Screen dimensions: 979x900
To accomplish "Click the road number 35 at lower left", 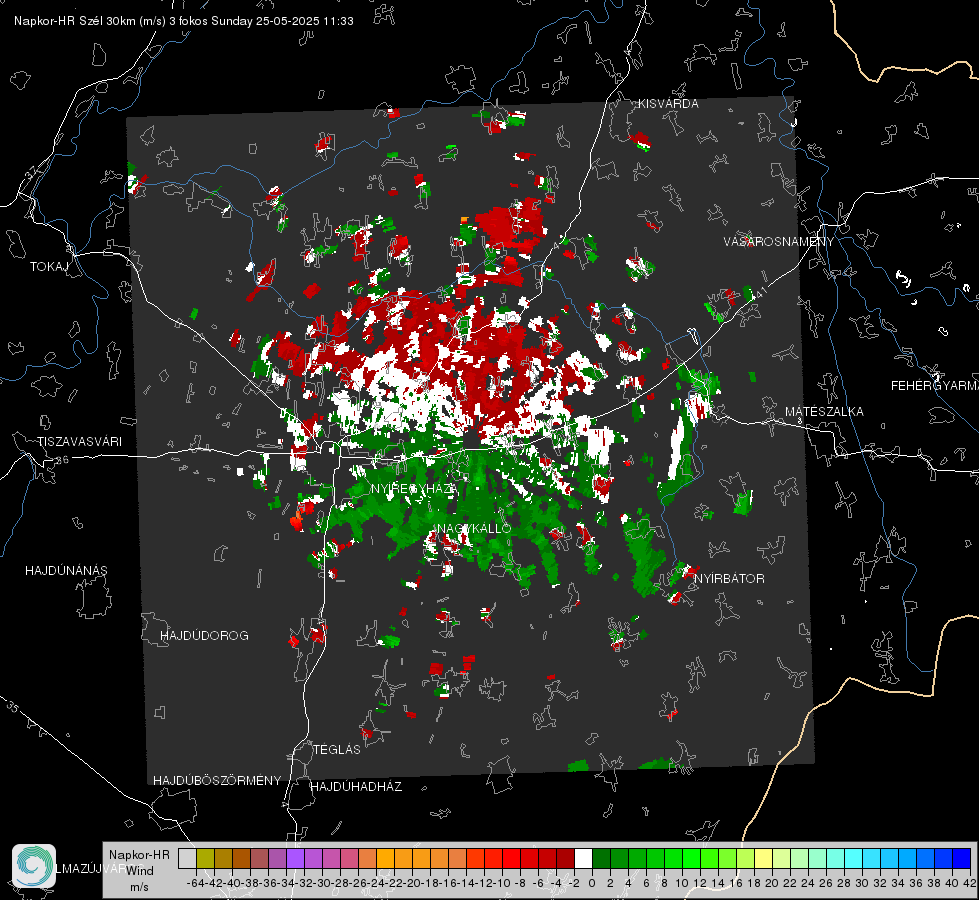I will [x=13, y=706].
